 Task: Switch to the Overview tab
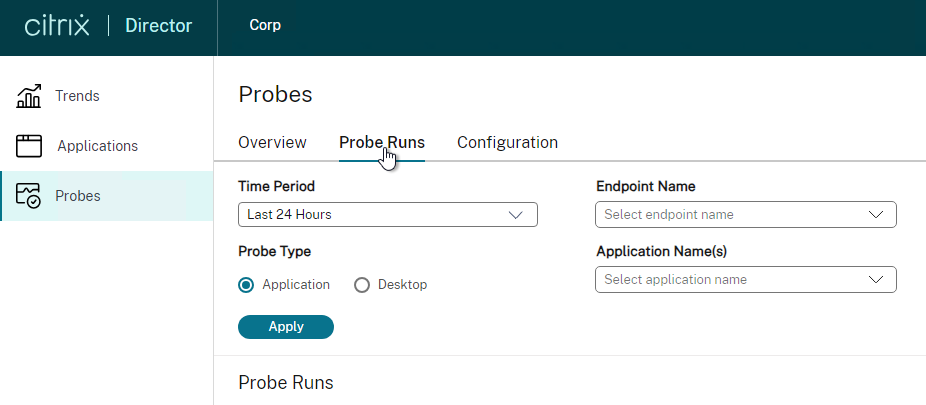(x=272, y=143)
